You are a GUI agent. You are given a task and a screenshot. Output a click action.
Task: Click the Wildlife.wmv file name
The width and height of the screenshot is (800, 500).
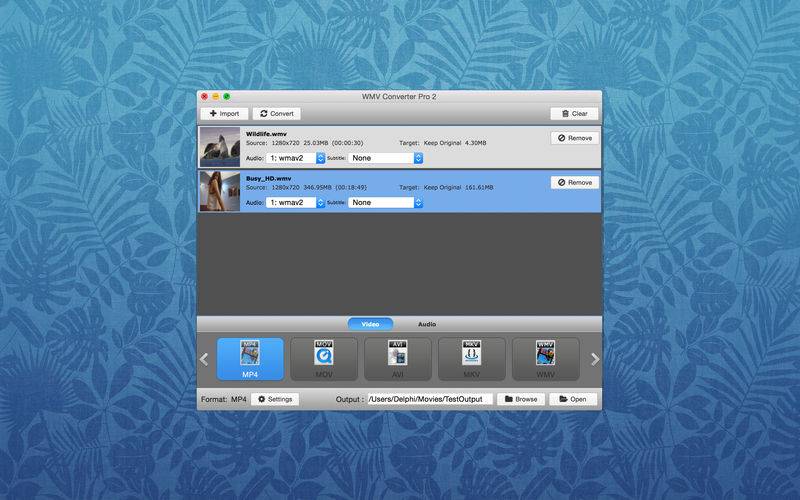pyautogui.click(x=266, y=134)
